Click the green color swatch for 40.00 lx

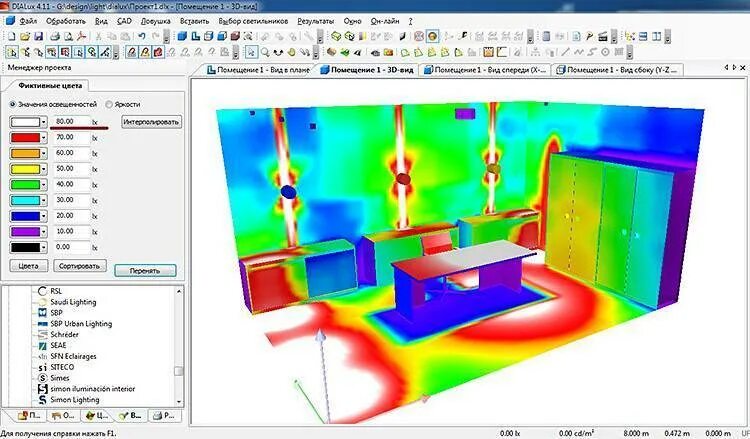25,185
